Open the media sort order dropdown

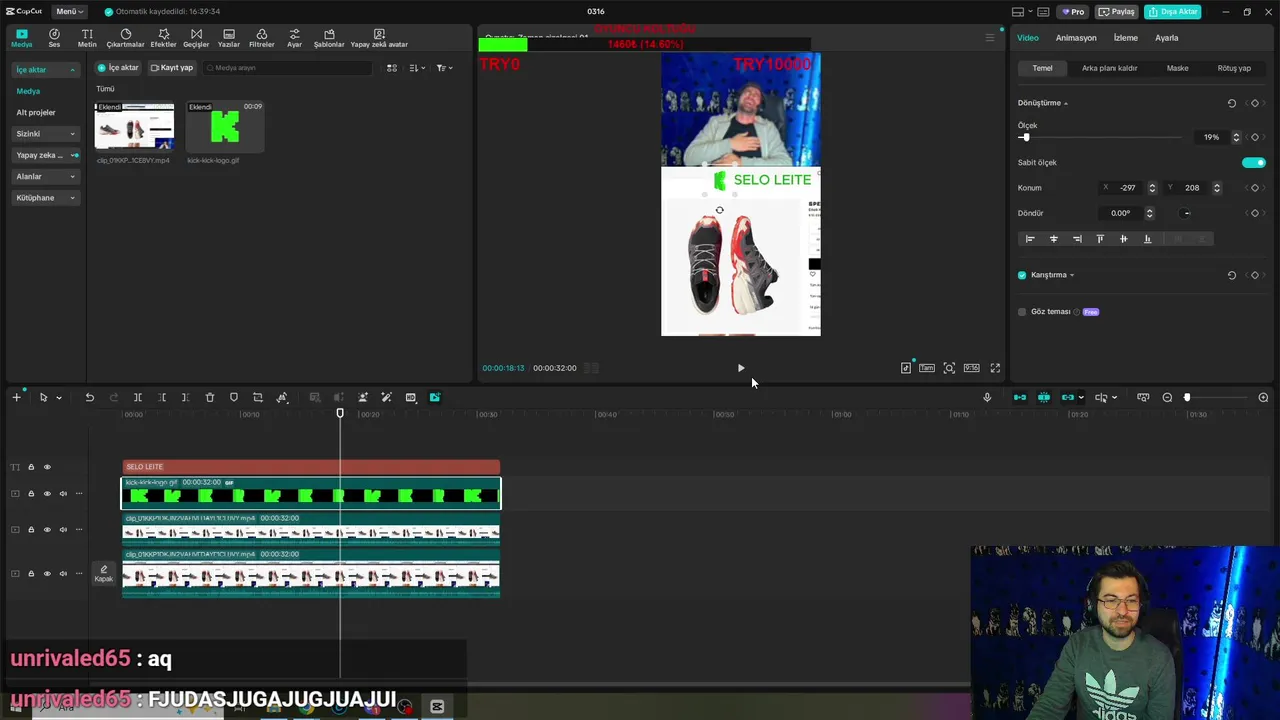coord(417,68)
